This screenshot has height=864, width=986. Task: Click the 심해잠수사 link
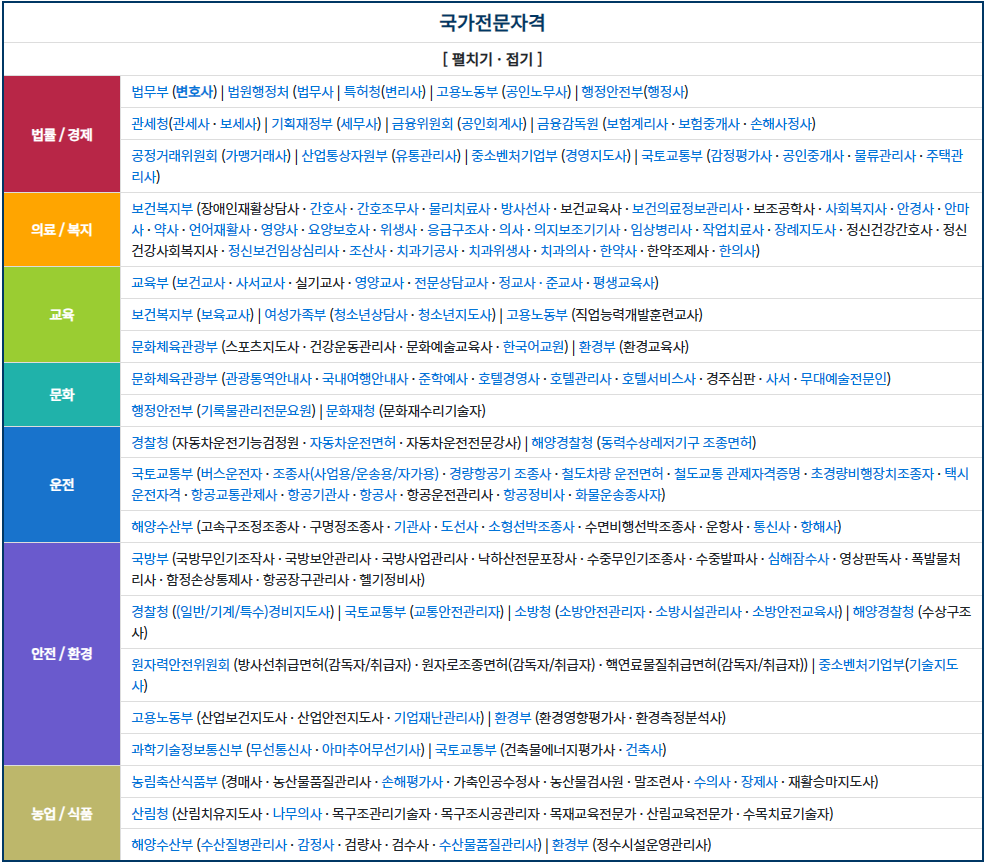(x=799, y=559)
